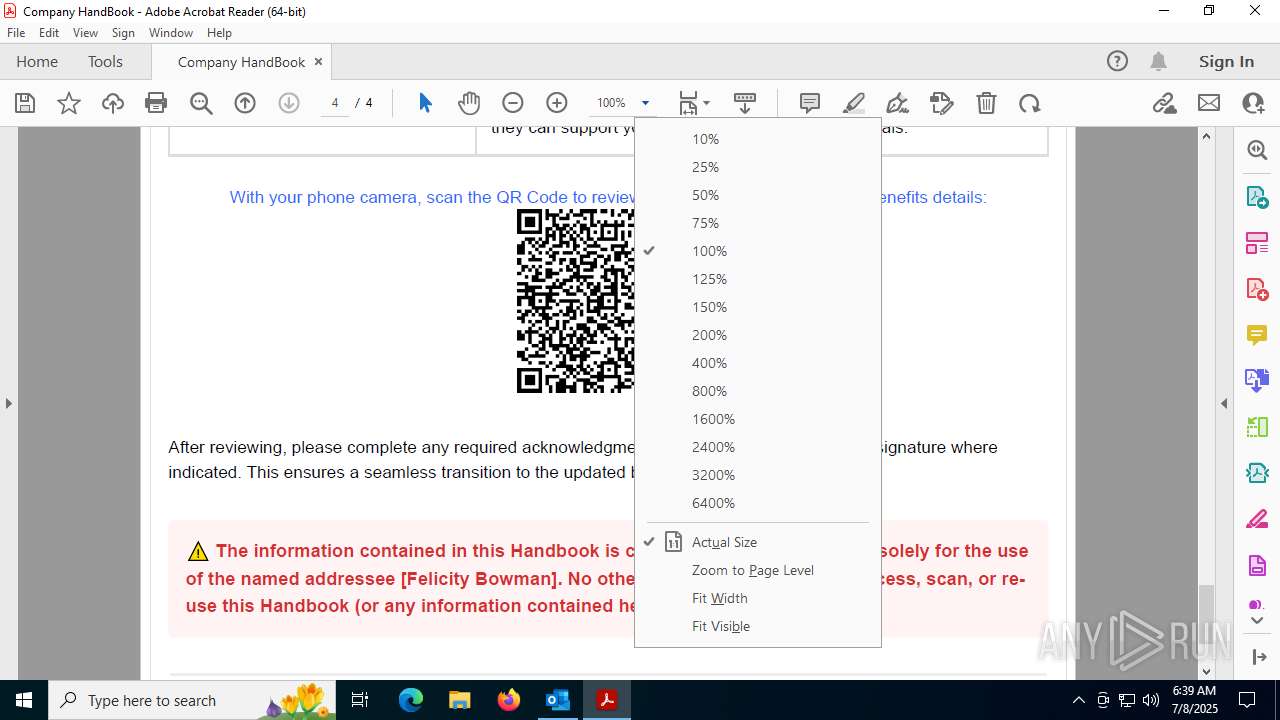This screenshot has width=1280, height=720.
Task: Open Export PDF in the right pane
Action: click(x=1257, y=196)
